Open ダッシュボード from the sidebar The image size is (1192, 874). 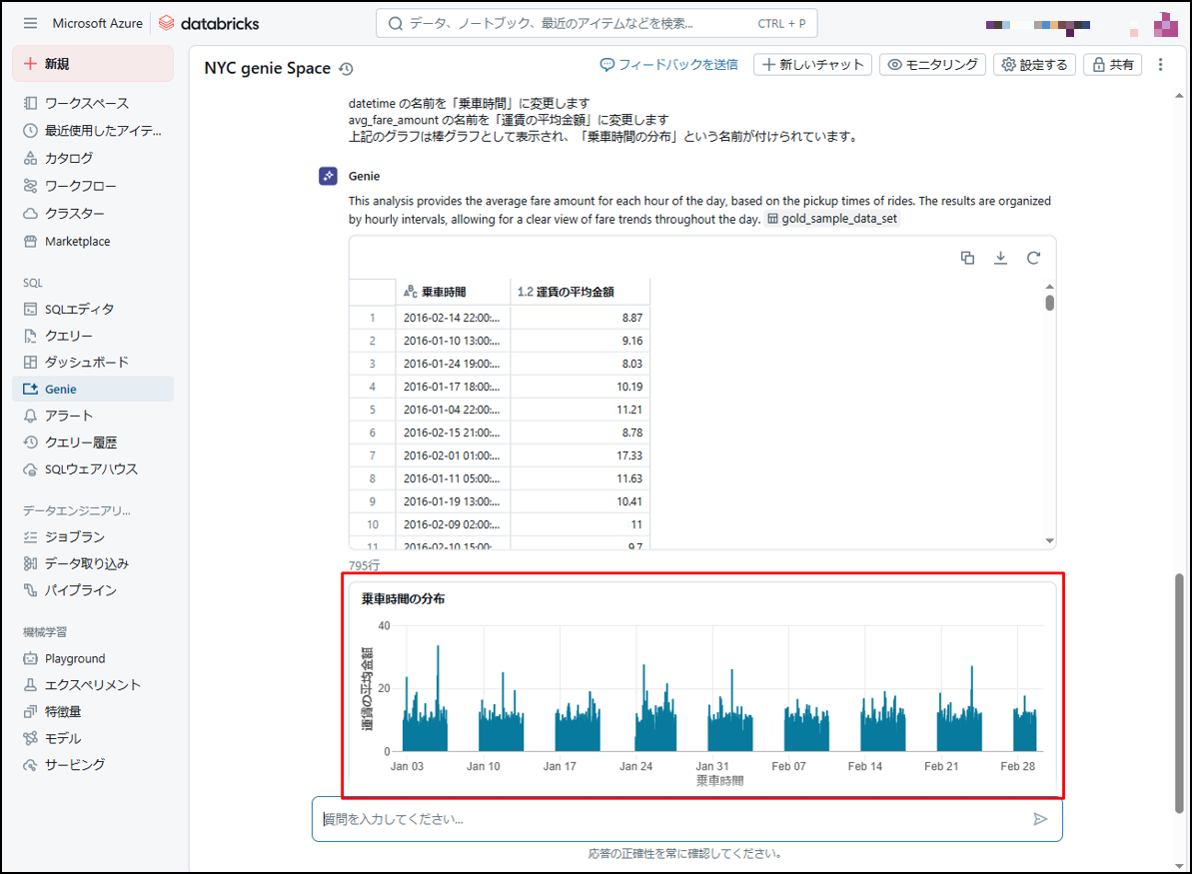pyautogui.click(x=86, y=362)
